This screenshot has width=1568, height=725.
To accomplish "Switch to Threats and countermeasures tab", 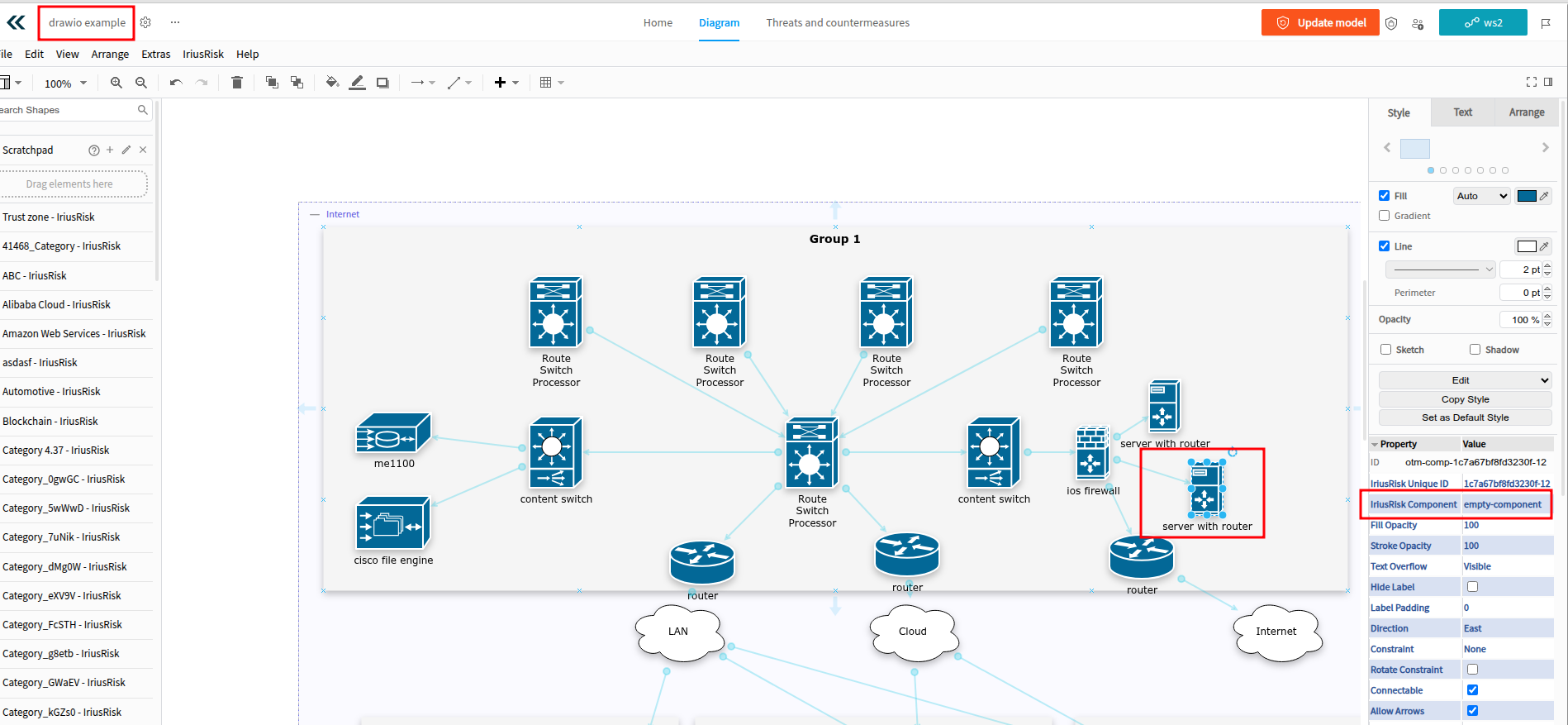I will (x=838, y=23).
